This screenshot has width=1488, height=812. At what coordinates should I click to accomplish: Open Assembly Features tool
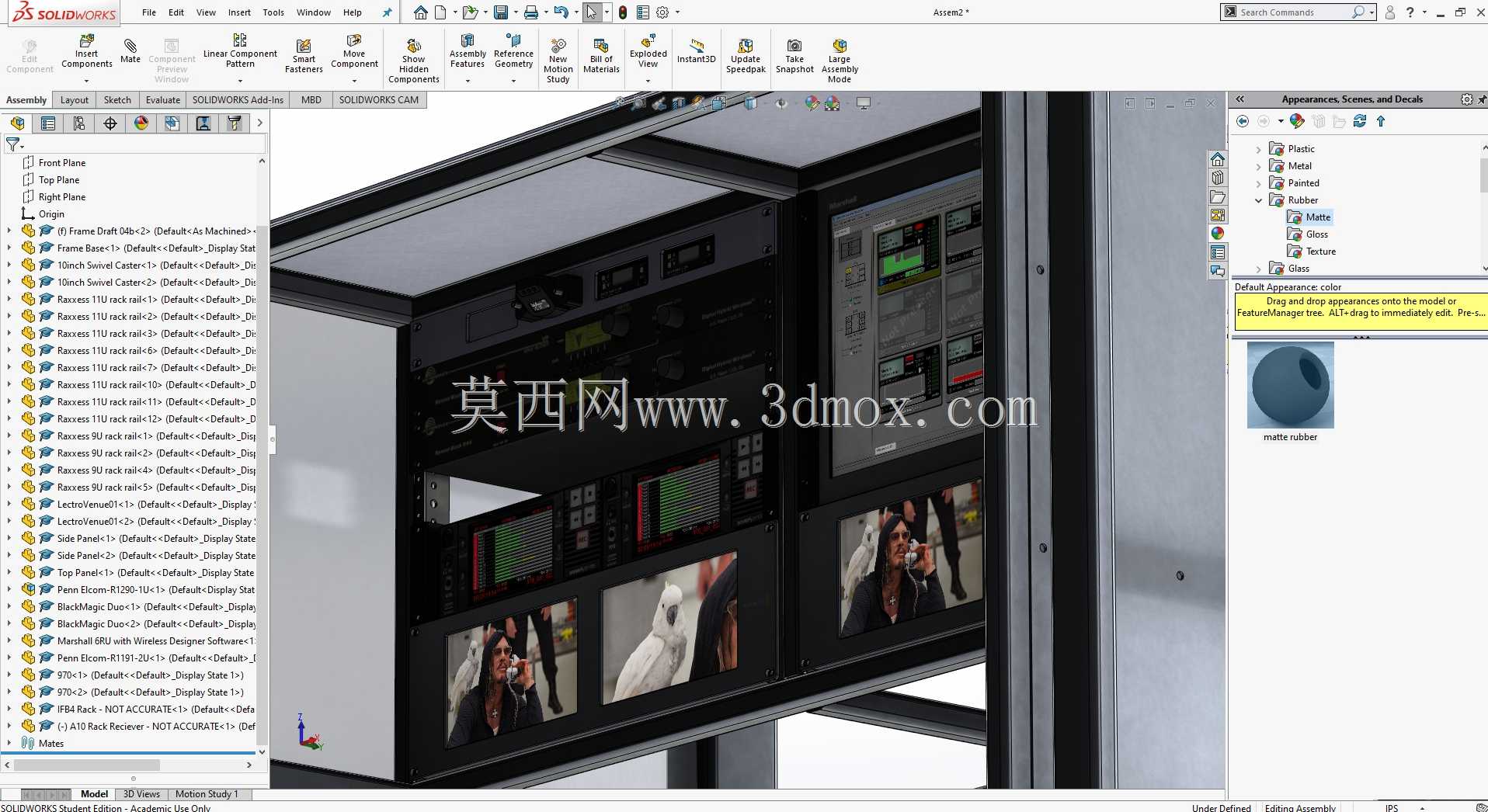pos(468,50)
